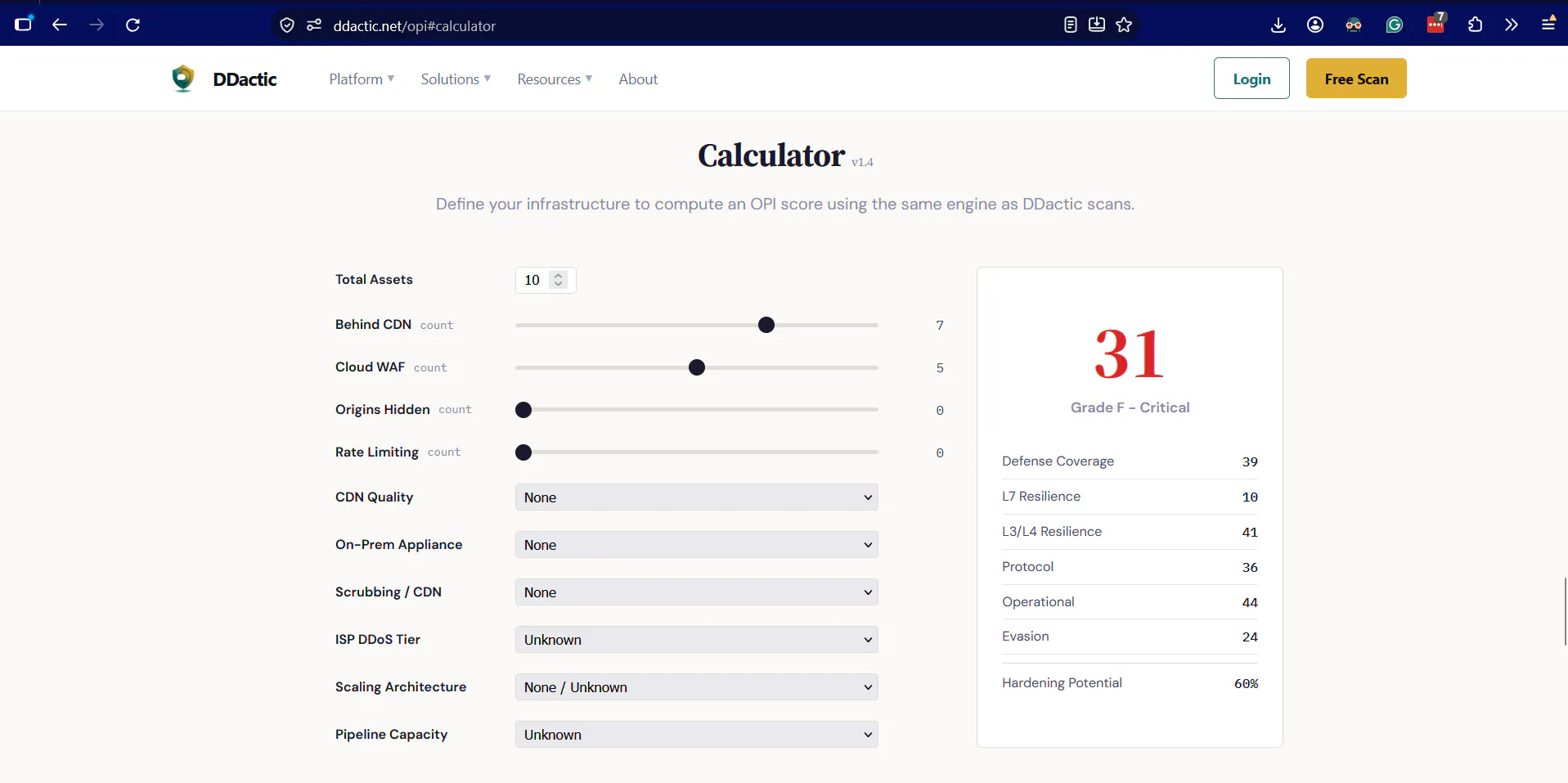Click the install app icon in address bar
This screenshot has height=783, width=1568.
pos(1097,25)
